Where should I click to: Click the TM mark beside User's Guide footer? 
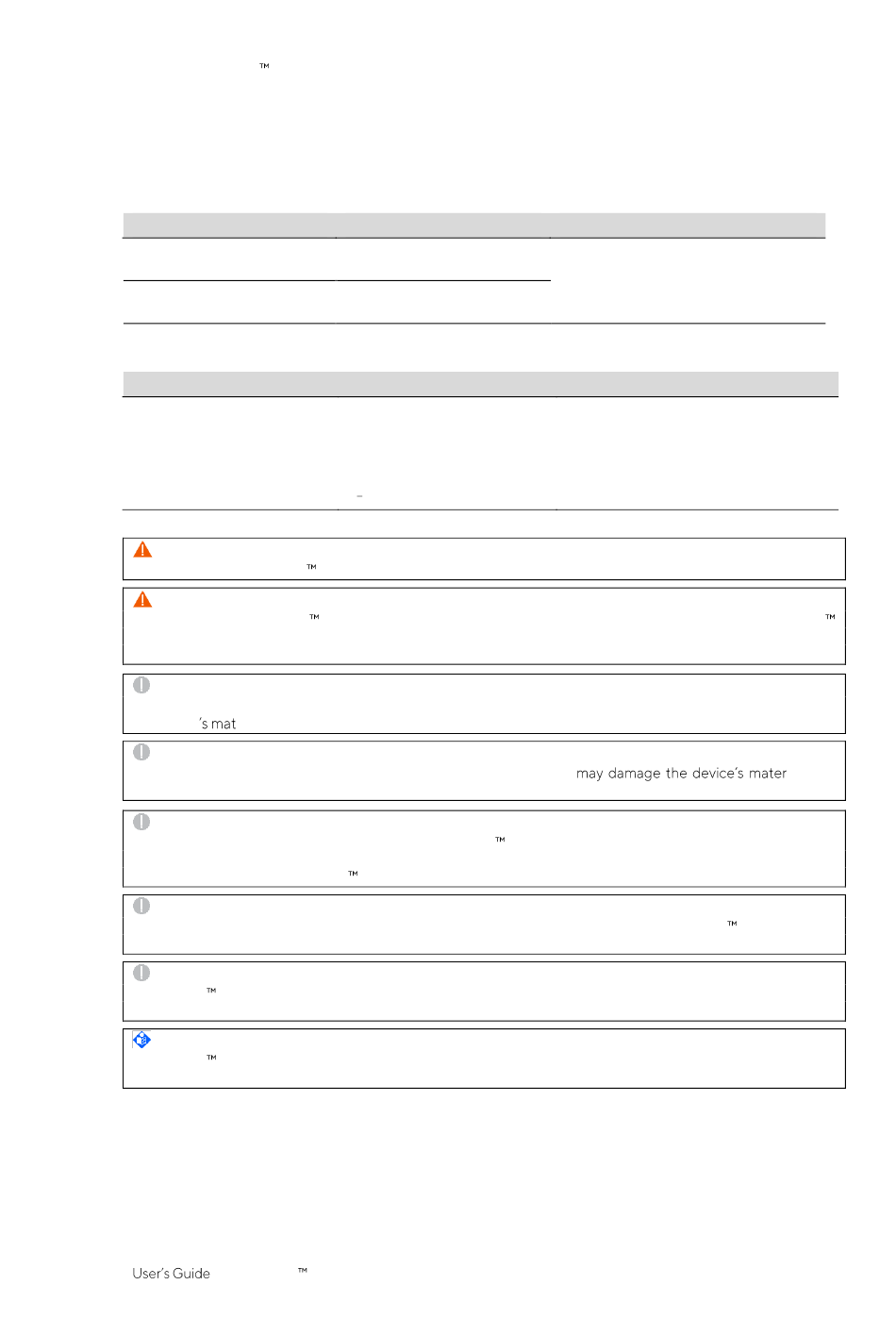tap(303, 1270)
